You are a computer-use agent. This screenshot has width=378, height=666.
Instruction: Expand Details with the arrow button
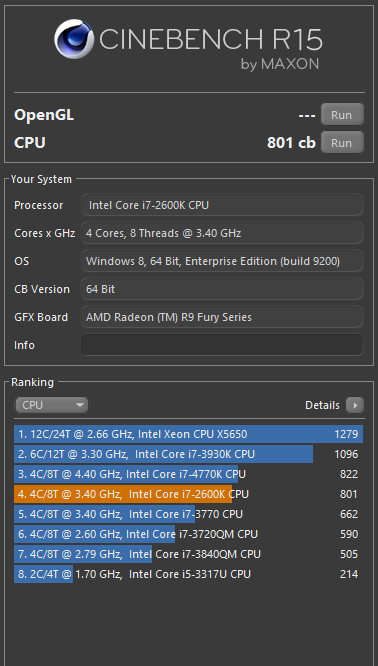pos(355,406)
